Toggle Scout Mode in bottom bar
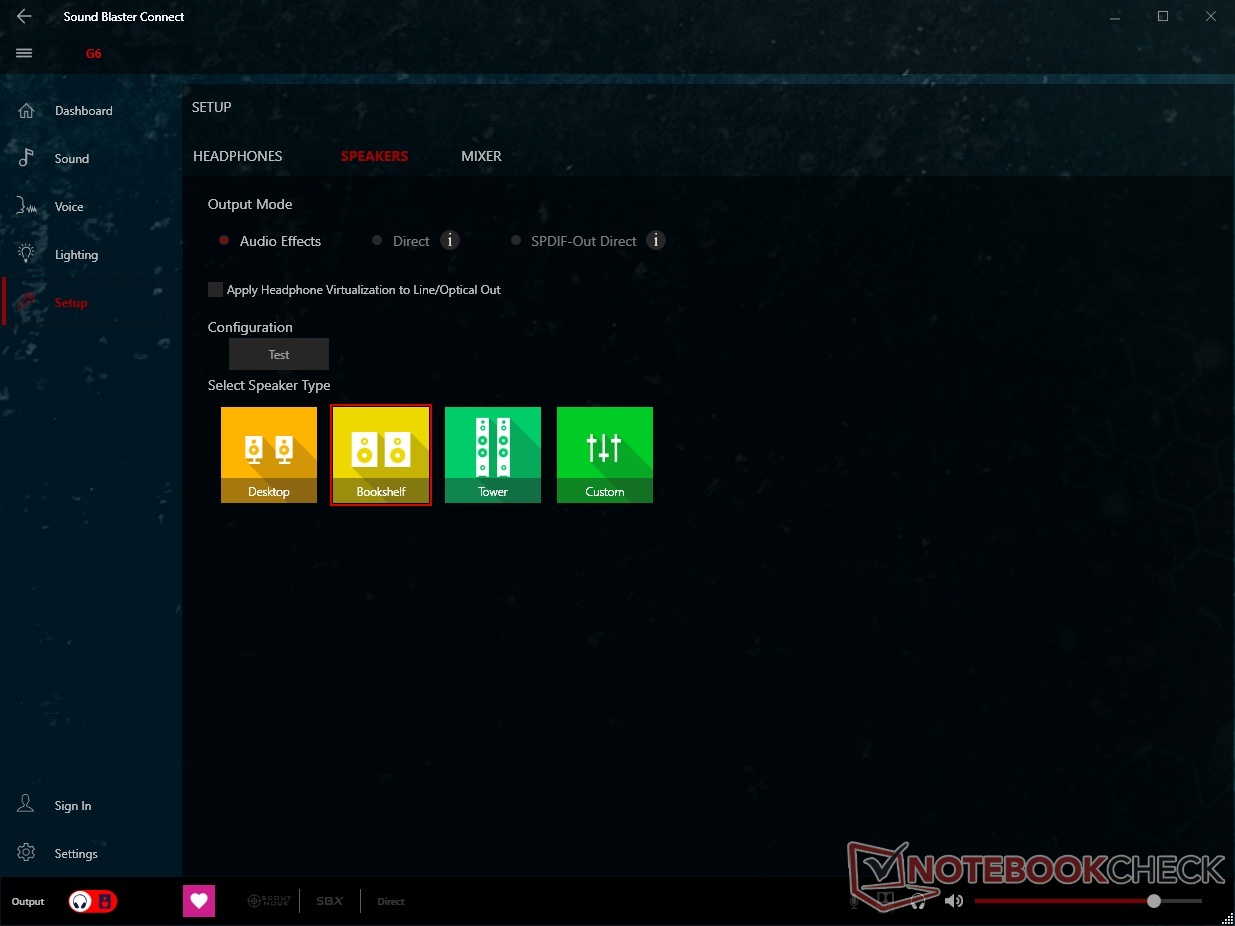 [x=268, y=901]
